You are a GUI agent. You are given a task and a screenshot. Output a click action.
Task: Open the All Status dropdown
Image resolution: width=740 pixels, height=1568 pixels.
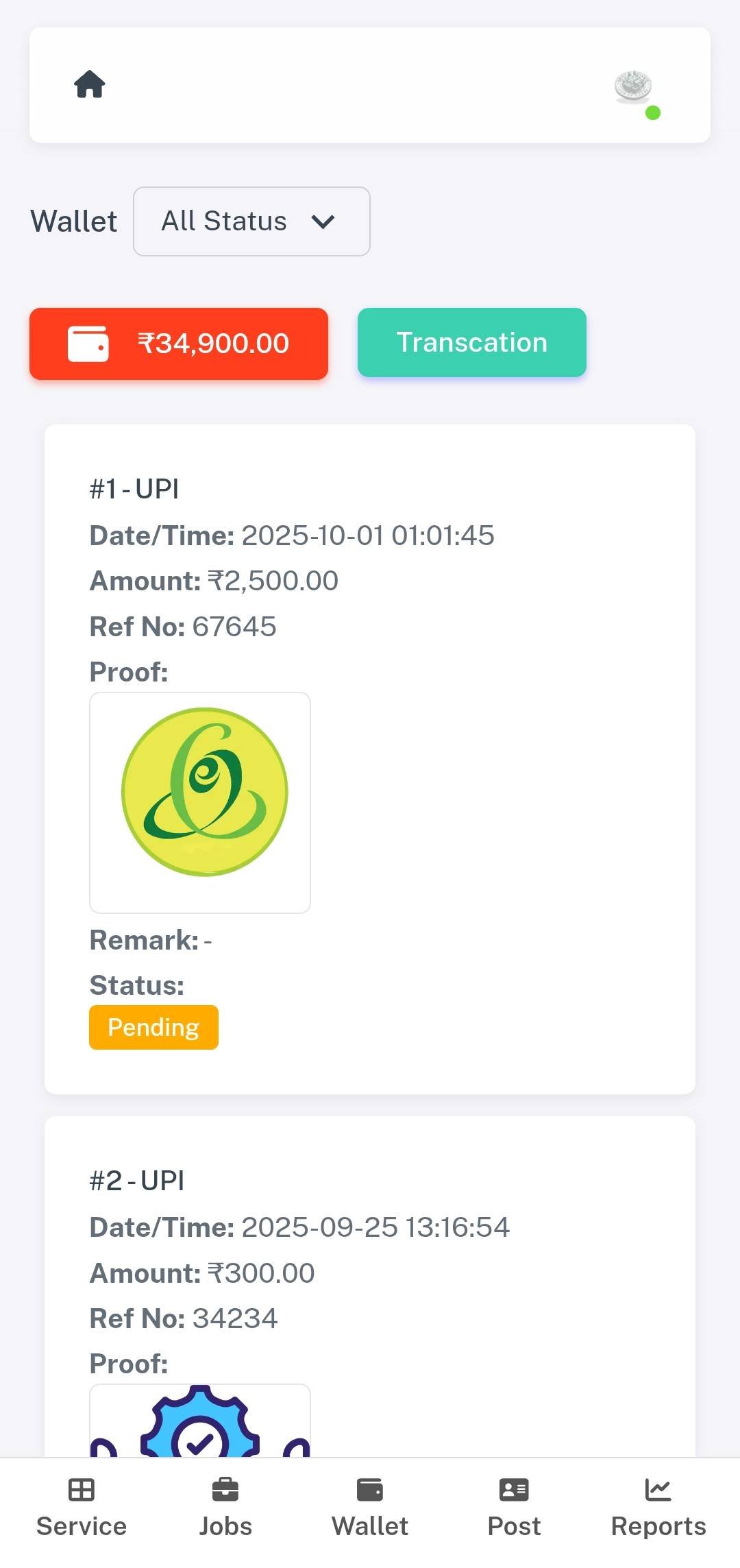coord(251,221)
